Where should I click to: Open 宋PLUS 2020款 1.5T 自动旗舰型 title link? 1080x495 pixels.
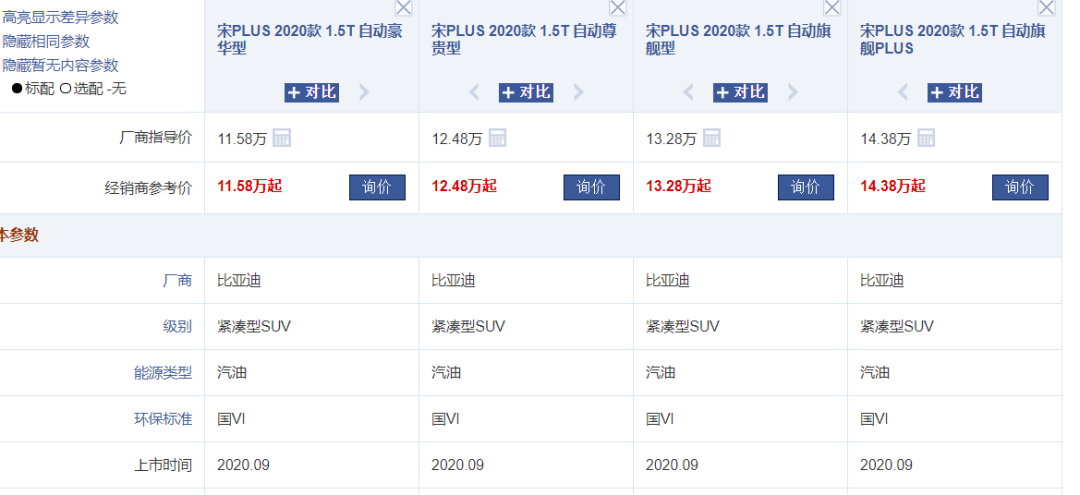click(x=738, y=39)
